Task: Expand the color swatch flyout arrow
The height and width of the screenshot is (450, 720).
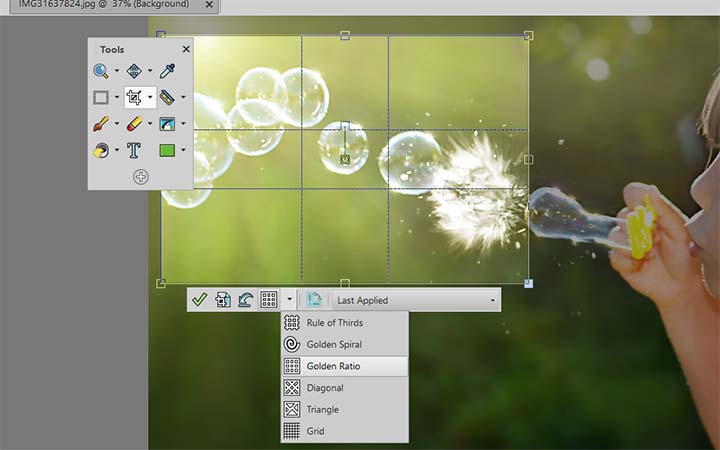Action: click(x=183, y=150)
